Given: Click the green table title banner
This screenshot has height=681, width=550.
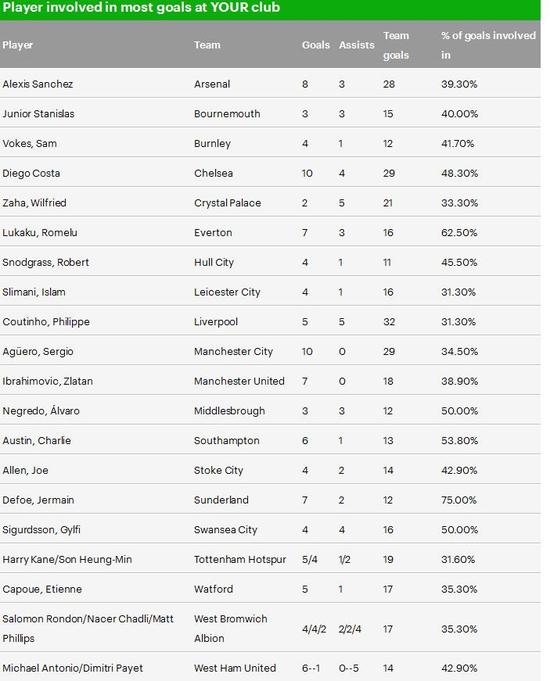Looking at the screenshot, I should pyautogui.click(x=270, y=9).
